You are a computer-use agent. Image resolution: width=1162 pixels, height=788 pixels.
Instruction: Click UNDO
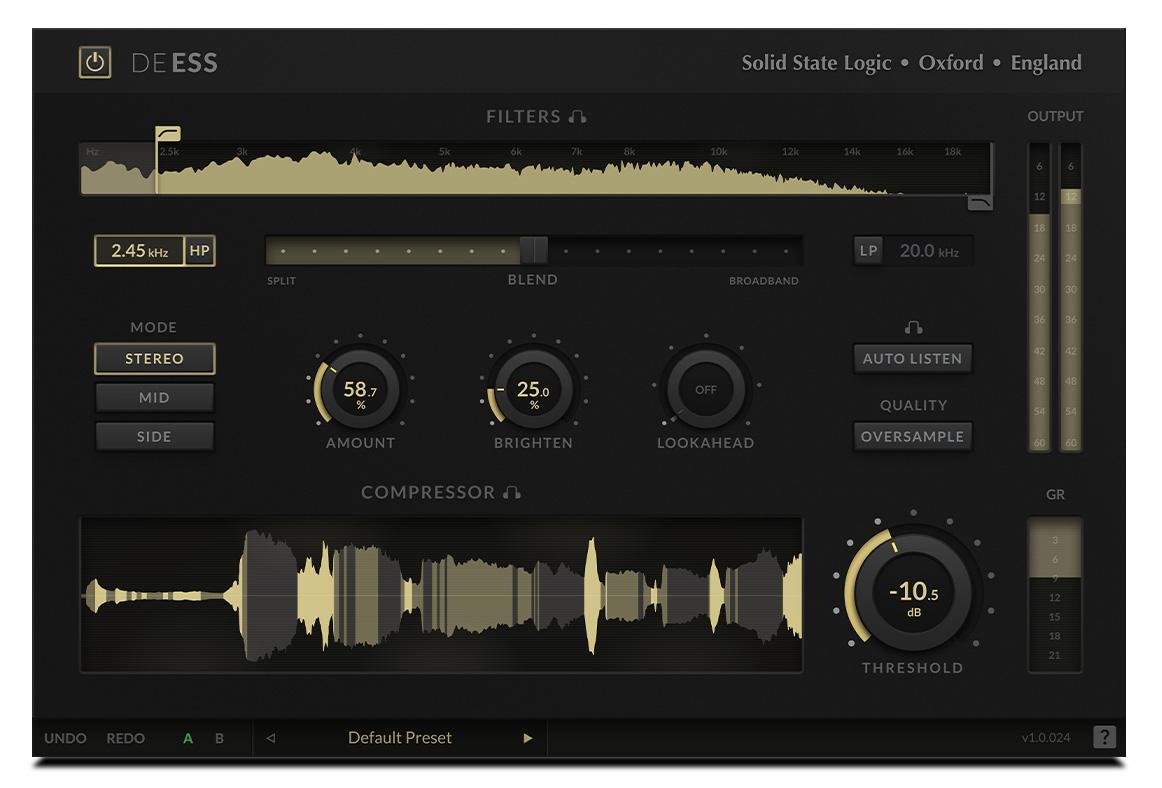[x=65, y=738]
